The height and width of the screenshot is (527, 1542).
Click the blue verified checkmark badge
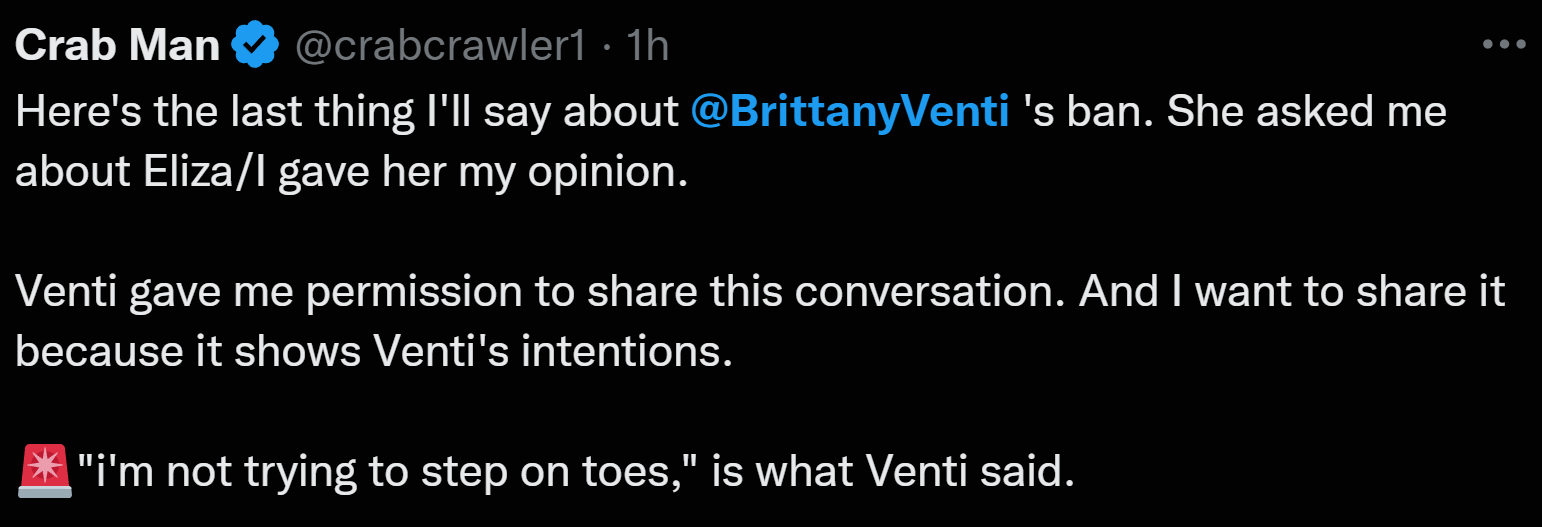[x=255, y=46]
